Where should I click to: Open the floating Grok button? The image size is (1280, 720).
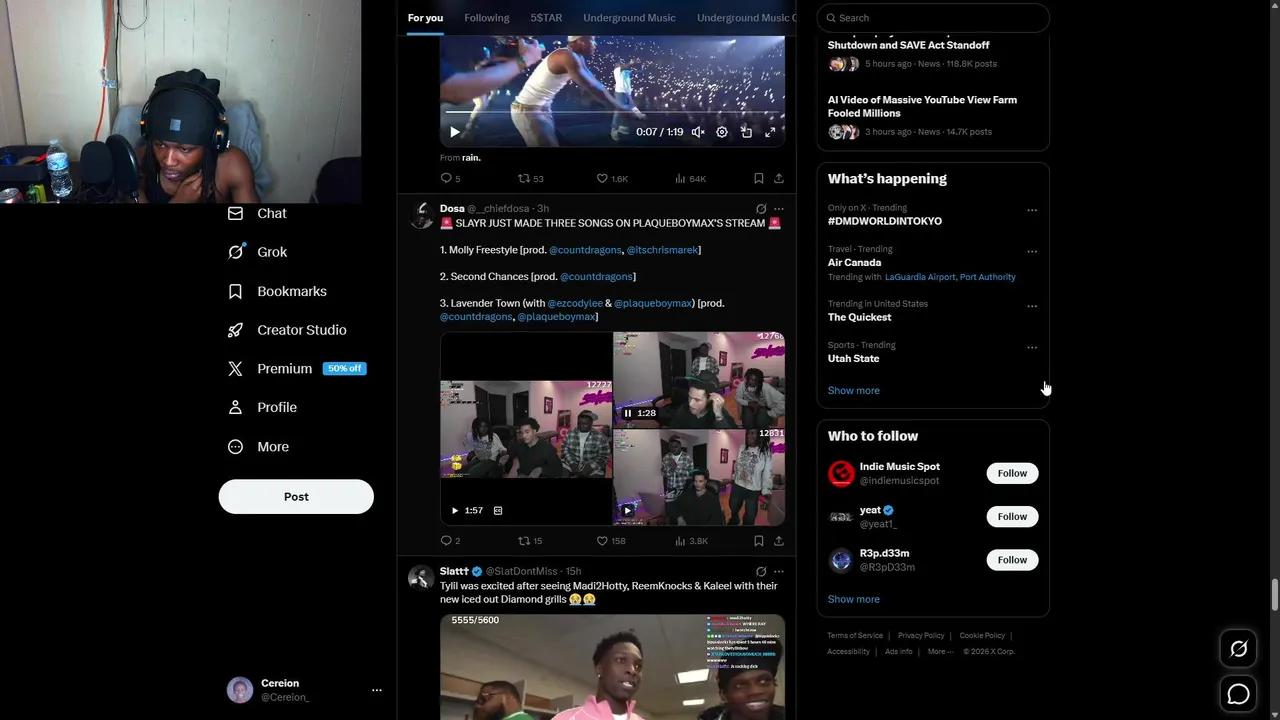pyautogui.click(x=1238, y=650)
